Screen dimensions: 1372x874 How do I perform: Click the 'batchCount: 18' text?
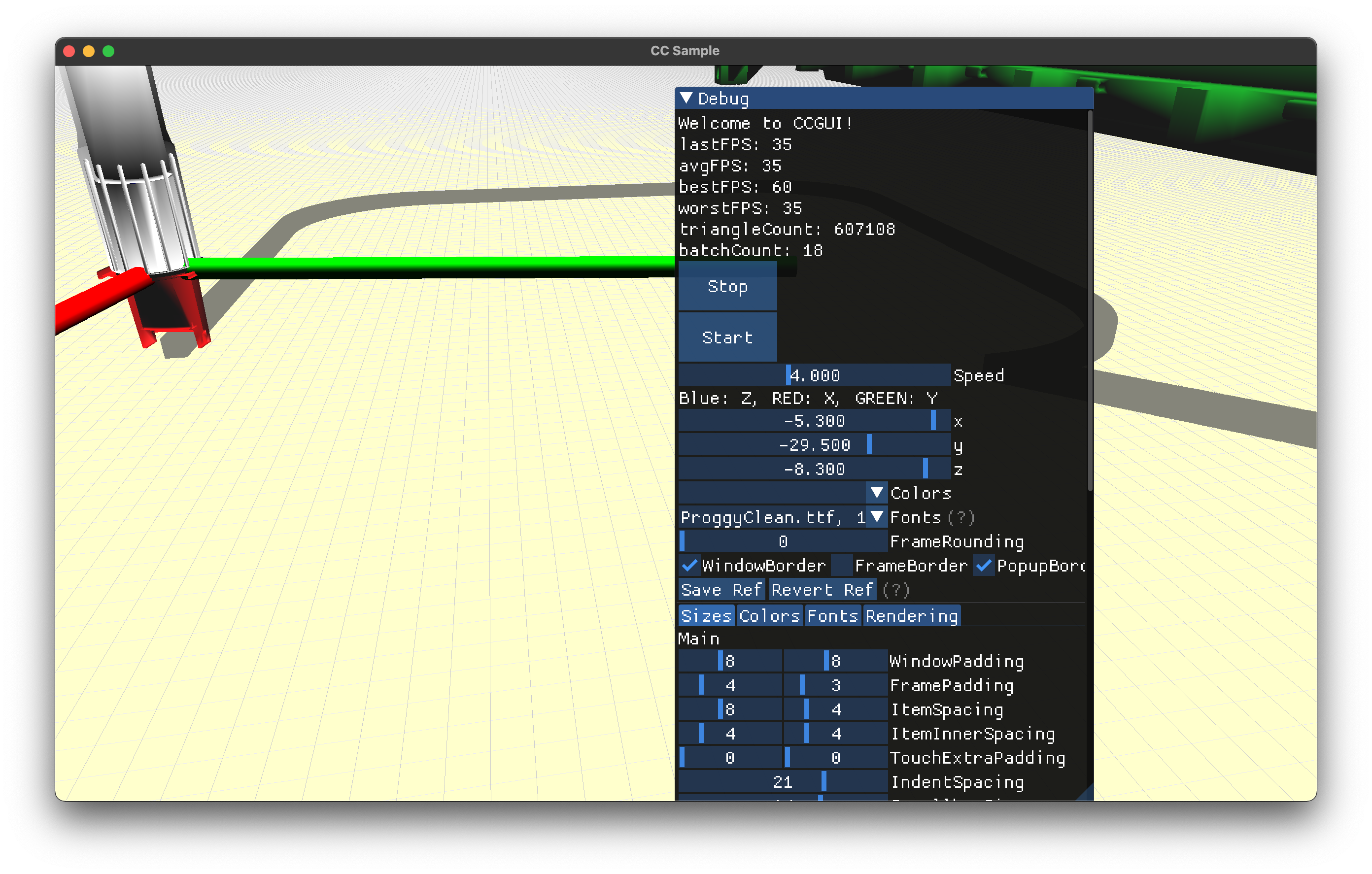[751, 251]
